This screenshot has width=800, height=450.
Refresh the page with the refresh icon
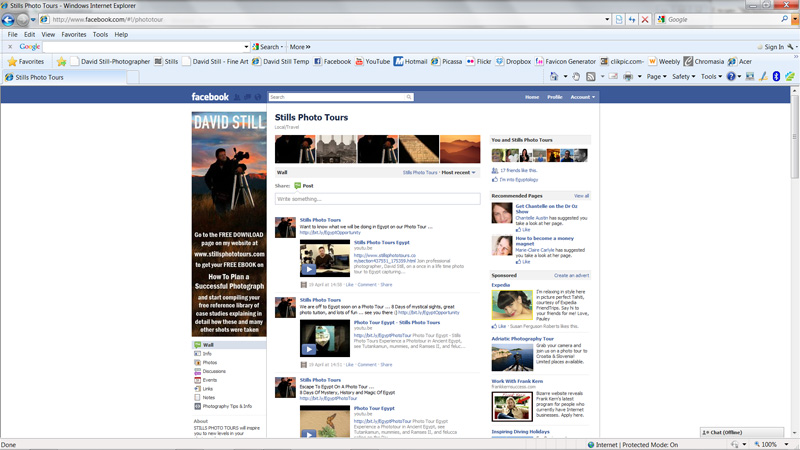pyautogui.click(x=632, y=19)
